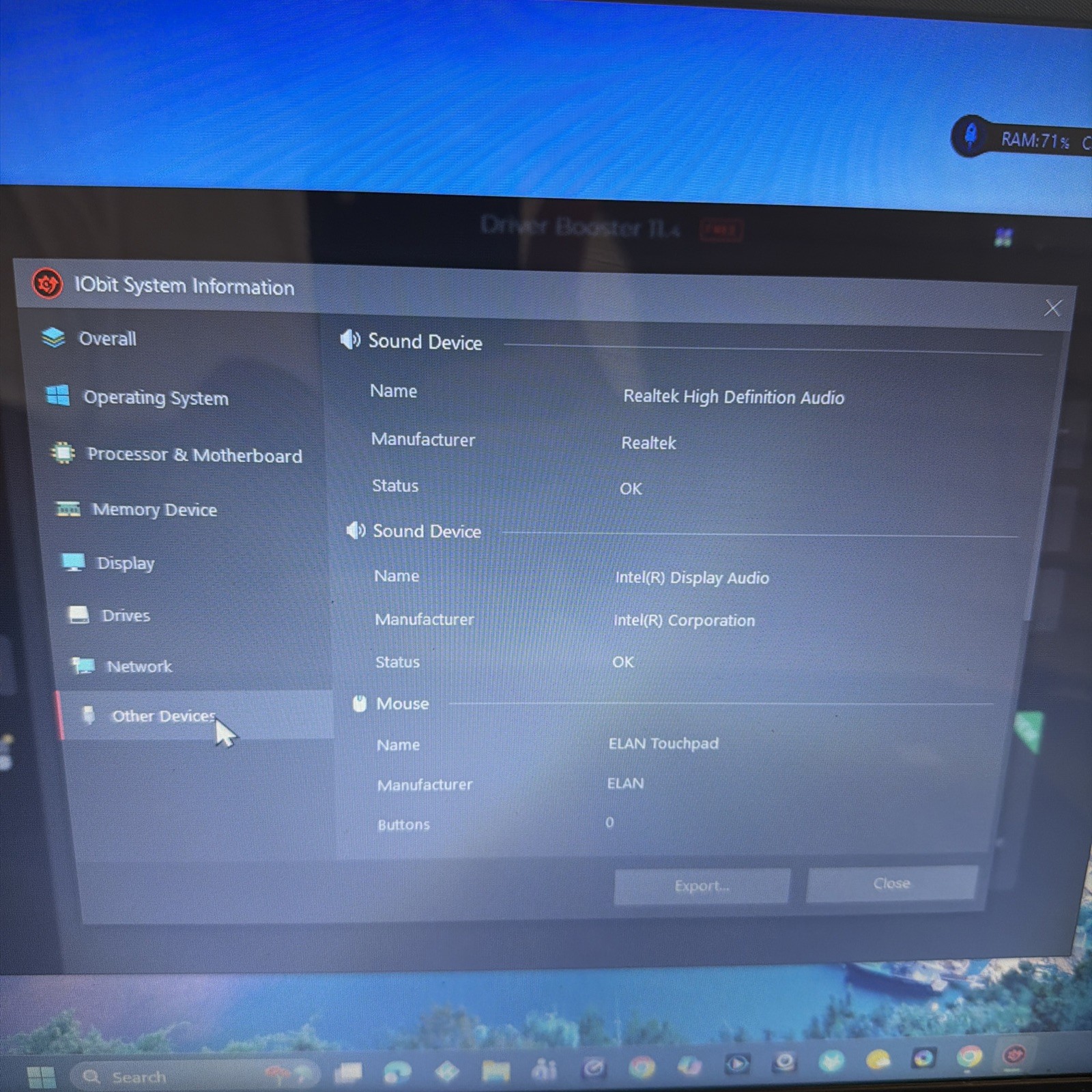Click the speaker icon of Intel Sound Device
This screenshot has width=1092, height=1092.
point(355,530)
